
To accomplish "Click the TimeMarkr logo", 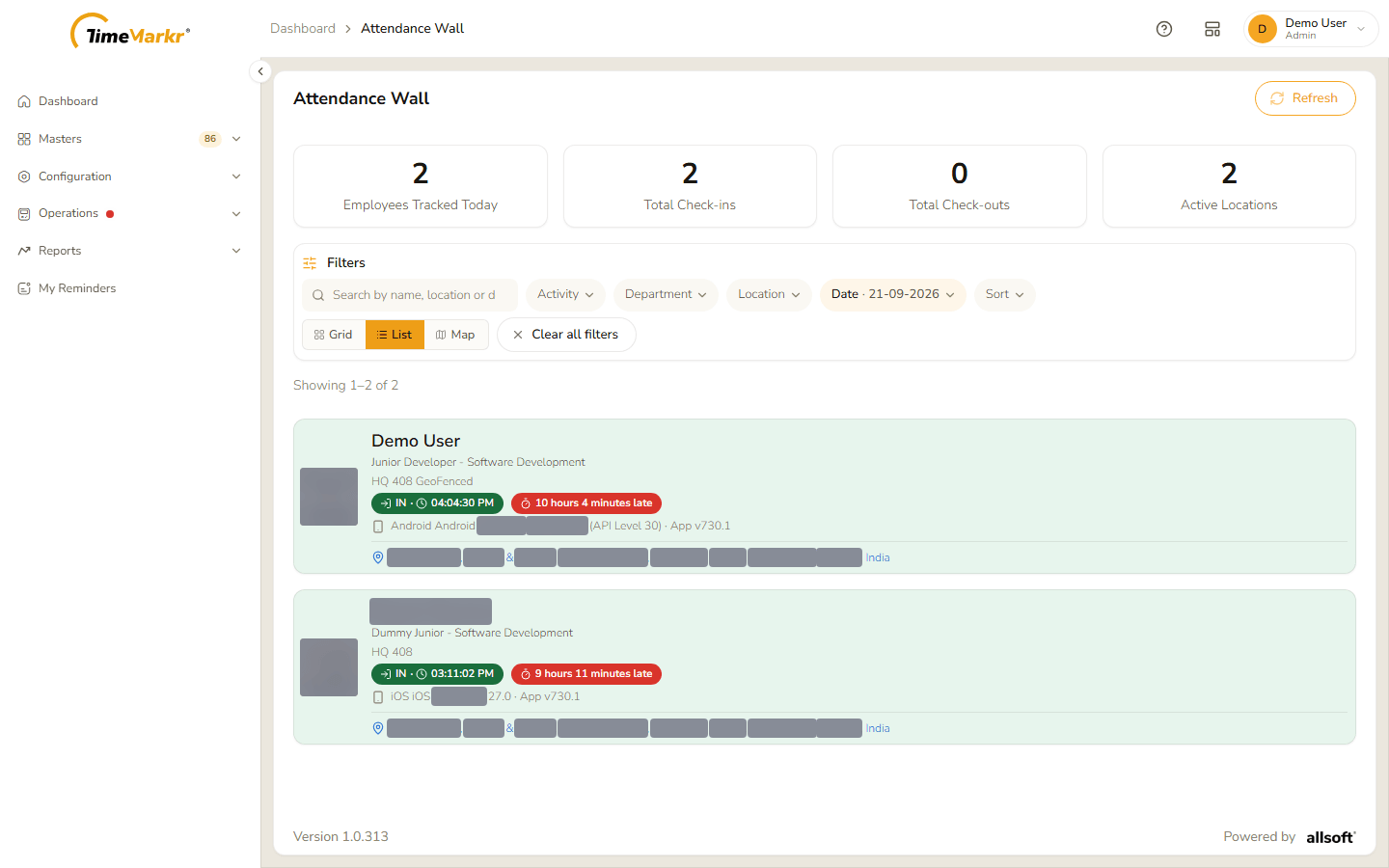I will [x=130, y=32].
